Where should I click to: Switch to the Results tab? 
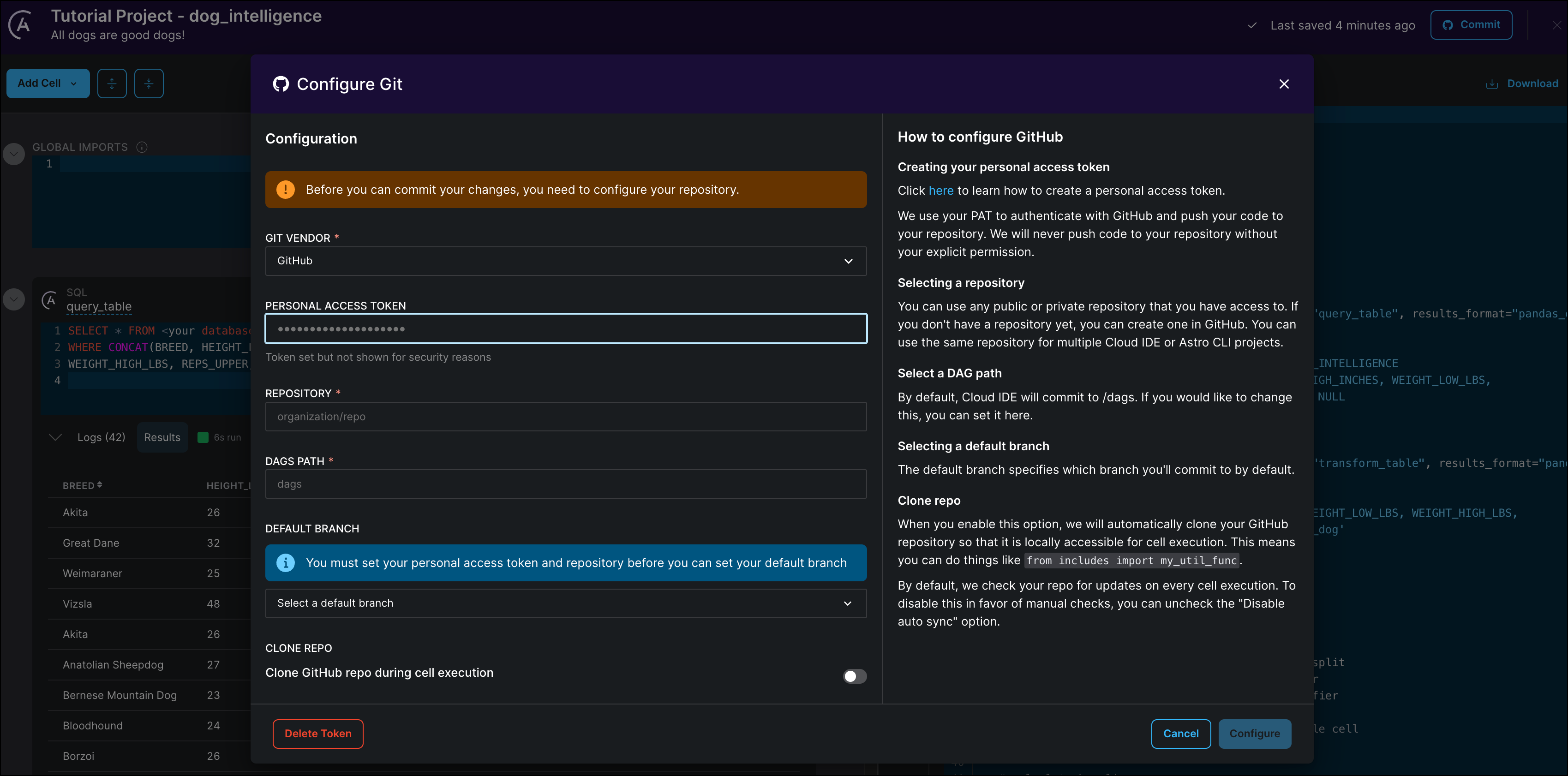[162, 437]
